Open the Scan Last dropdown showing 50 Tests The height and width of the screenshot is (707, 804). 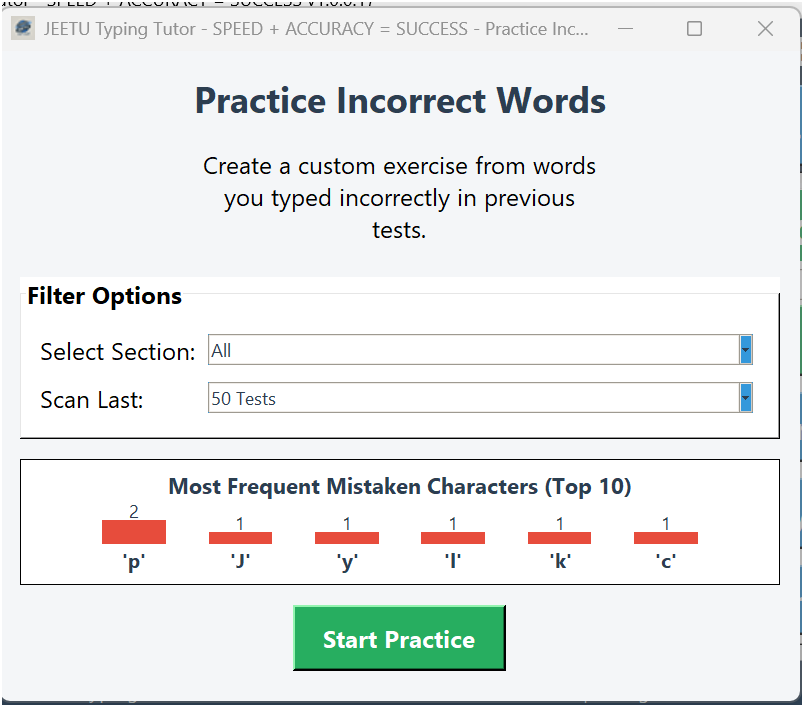(x=470, y=398)
